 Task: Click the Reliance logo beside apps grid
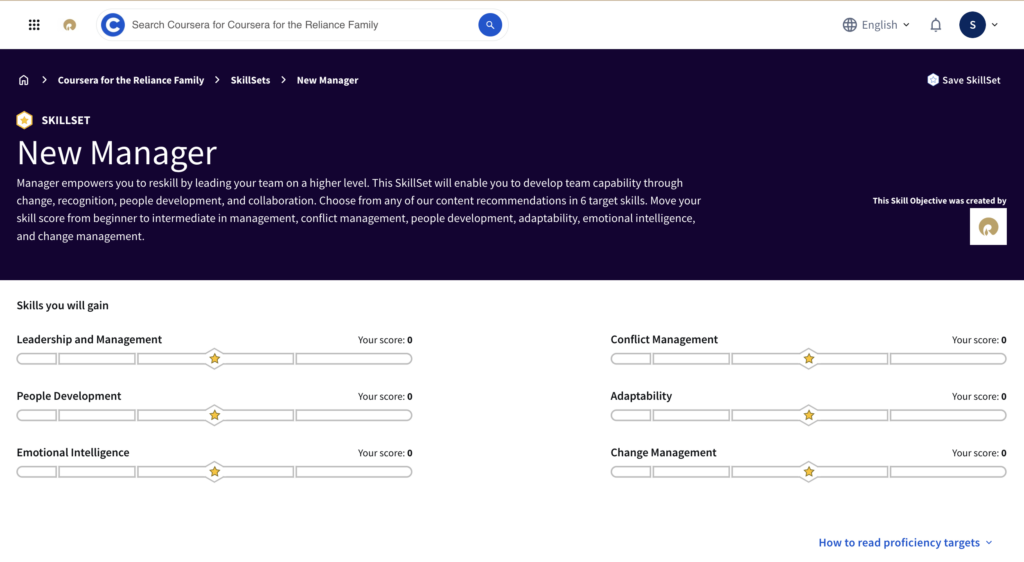(69, 25)
